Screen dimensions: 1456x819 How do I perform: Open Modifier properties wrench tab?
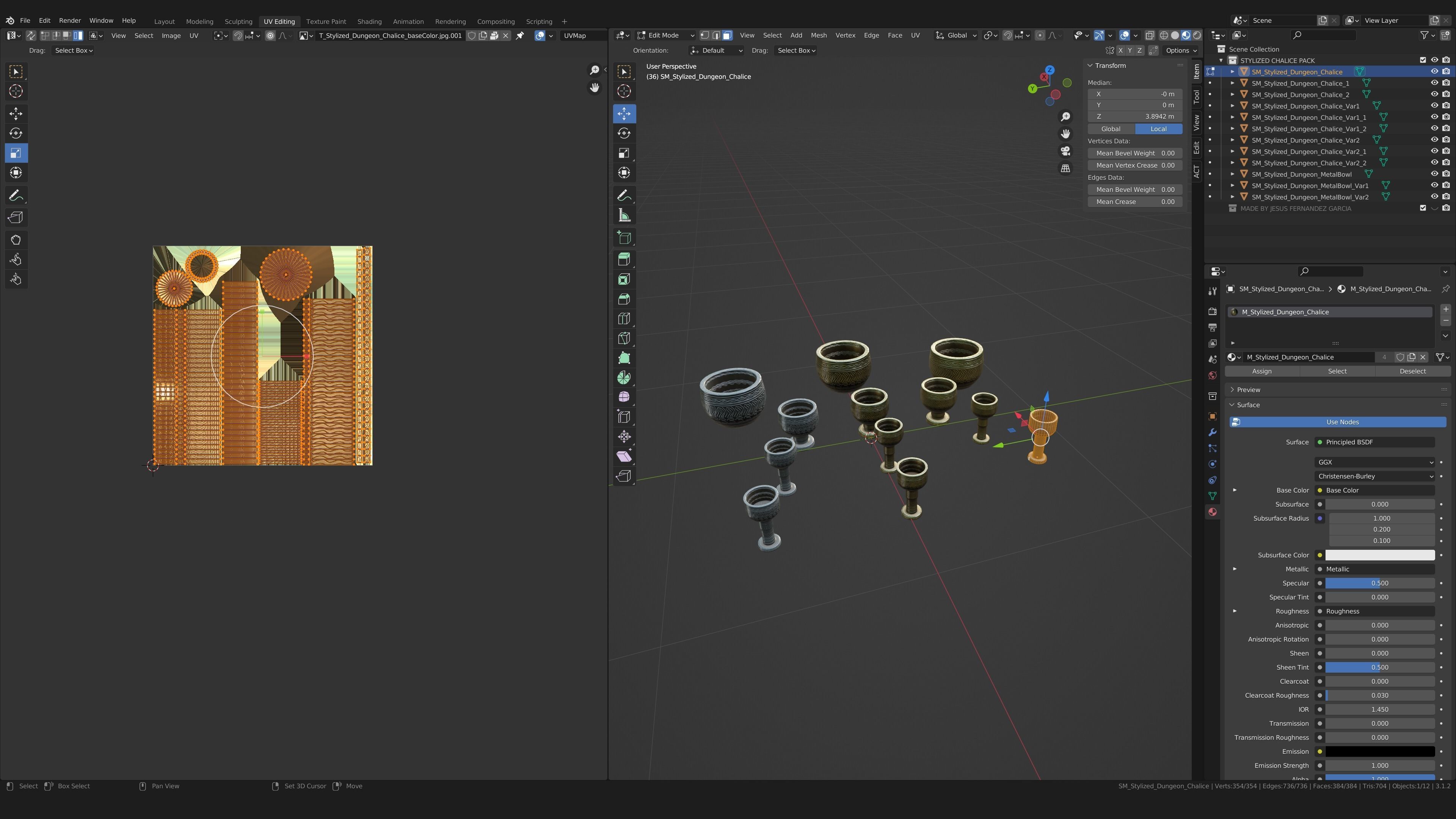coord(1213,432)
